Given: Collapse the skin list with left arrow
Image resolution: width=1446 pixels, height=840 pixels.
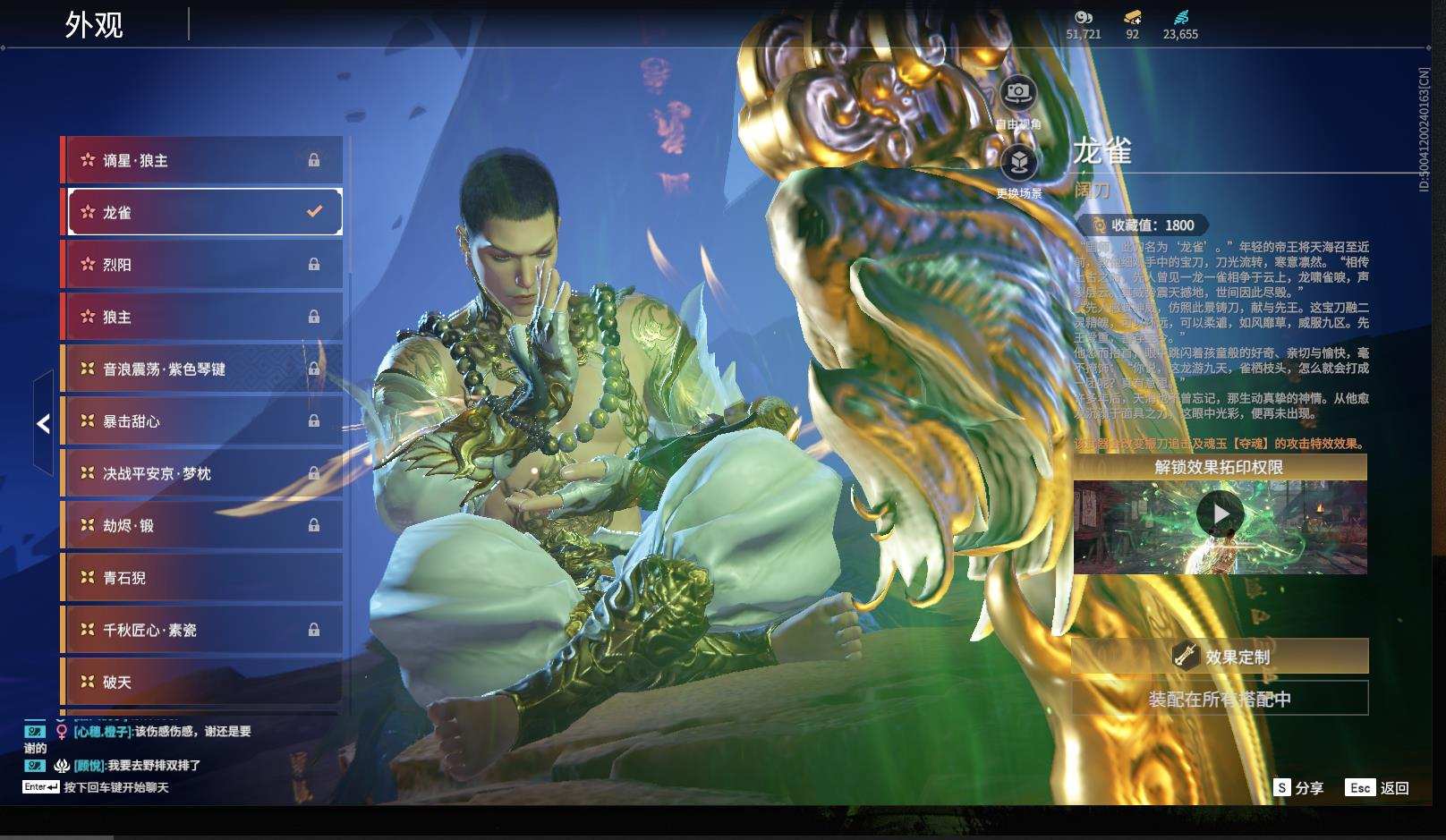Looking at the screenshot, I should tap(43, 423).
